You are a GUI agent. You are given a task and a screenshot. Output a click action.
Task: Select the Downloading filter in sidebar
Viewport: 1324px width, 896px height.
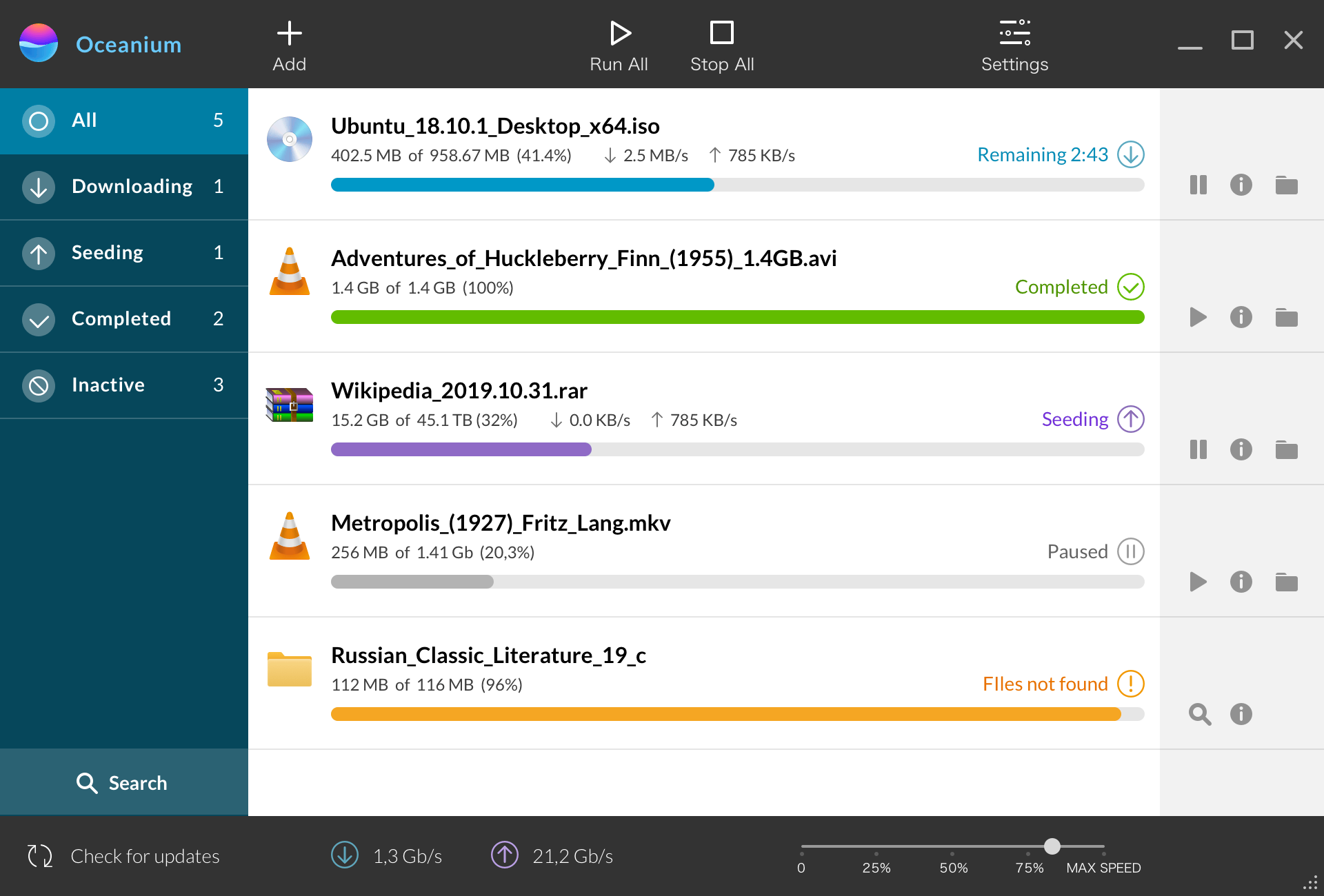pyautogui.click(x=124, y=187)
